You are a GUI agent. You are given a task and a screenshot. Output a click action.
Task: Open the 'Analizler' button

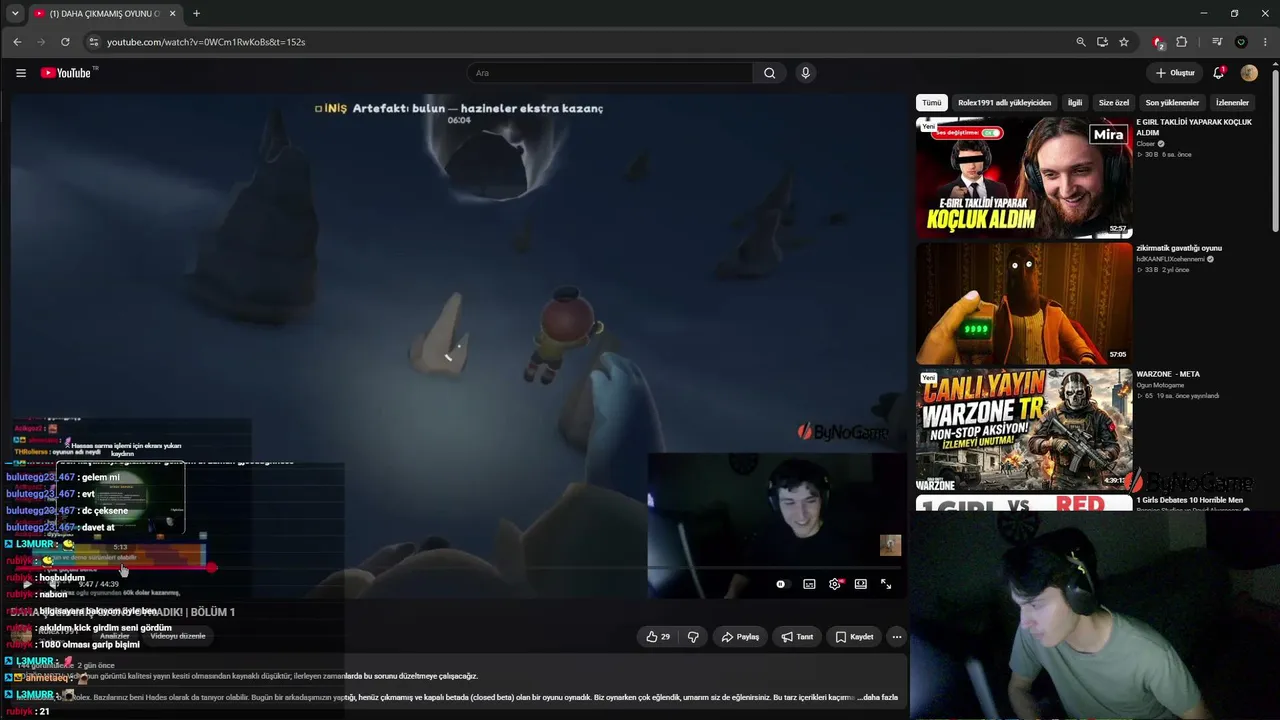coord(114,636)
